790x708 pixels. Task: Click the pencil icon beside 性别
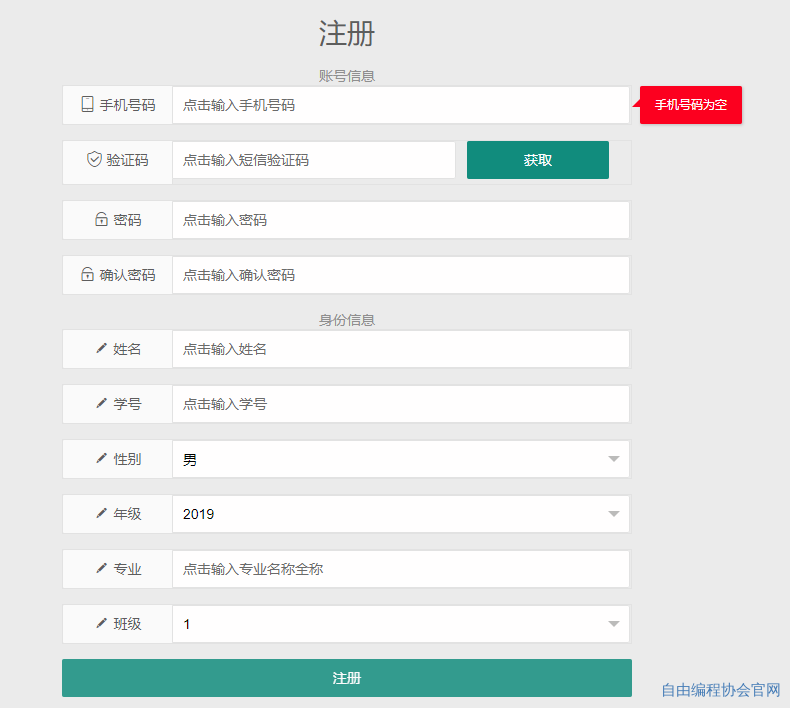point(101,458)
